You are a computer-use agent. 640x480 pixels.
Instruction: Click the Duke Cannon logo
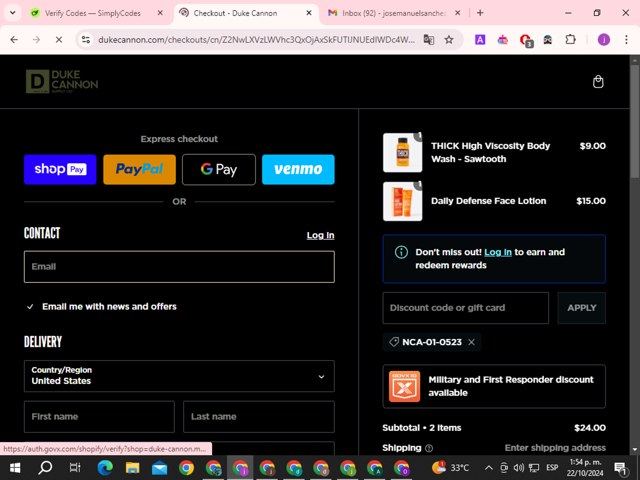(62, 81)
